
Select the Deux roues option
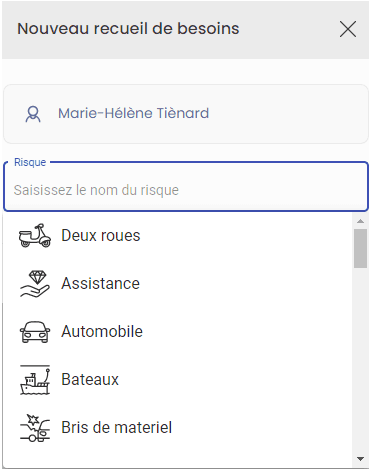pyautogui.click(x=177, y=236)
